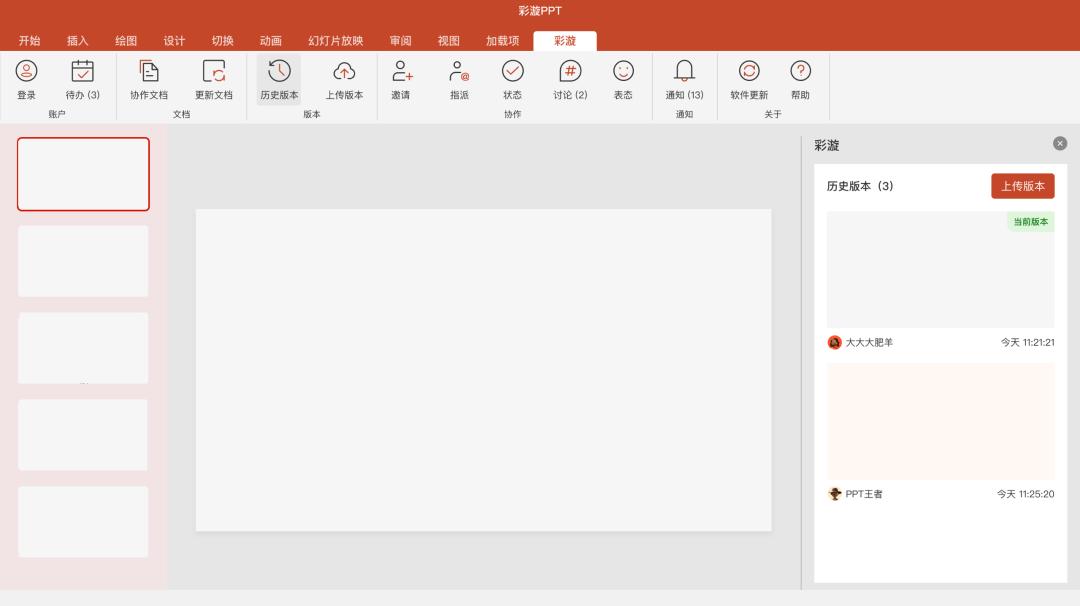Image resolution: width=1080 pixels, height=606 pixels.
Task: Open 待办 (3) to-do list
Action: click(x=82, y=80)
